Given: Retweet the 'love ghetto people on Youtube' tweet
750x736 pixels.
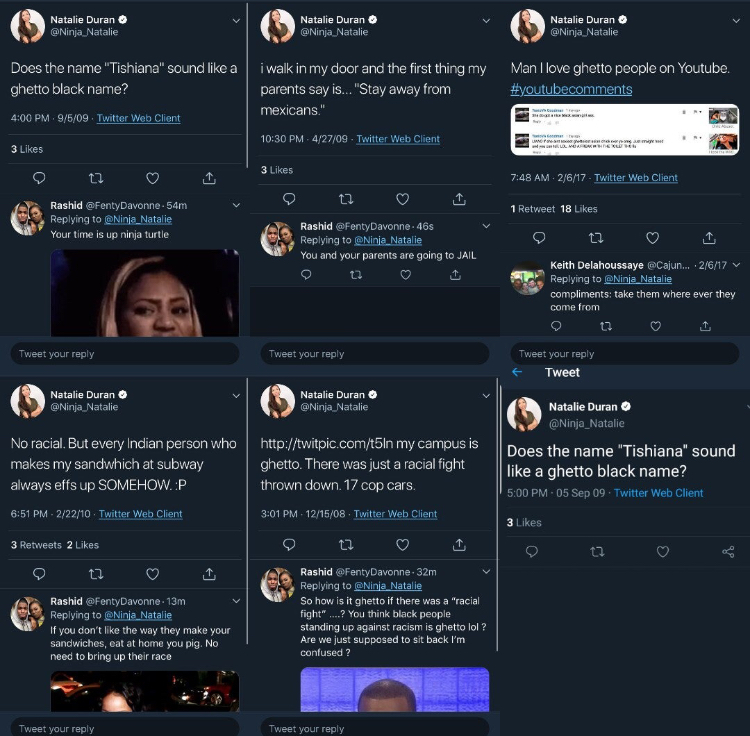Looking at the screenshot, I should point(596,238).
